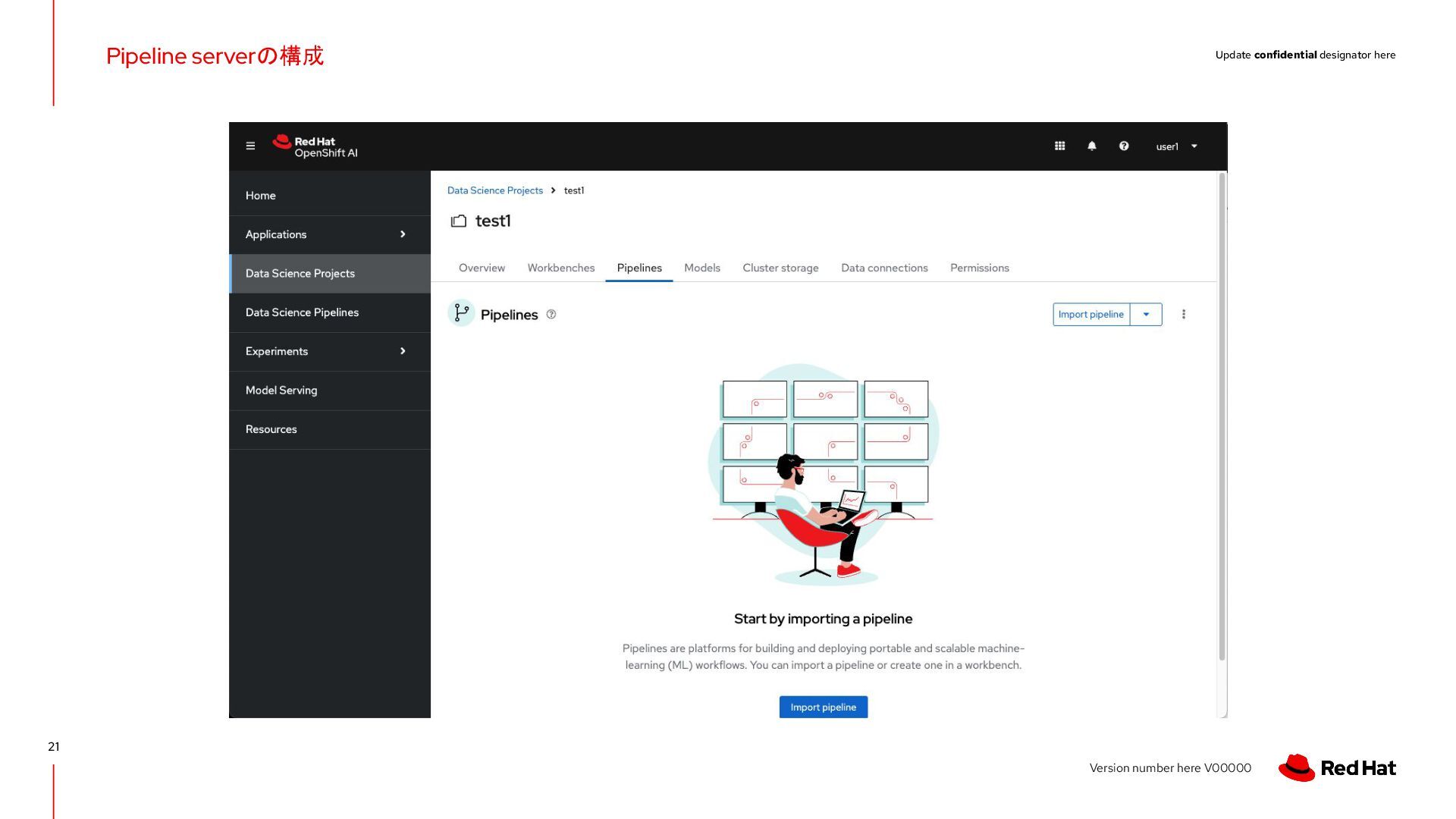The height and width of the screenshot is (819, 1456).
Task: Click the Red Hat logo in slide footer
Action: 1337,767
